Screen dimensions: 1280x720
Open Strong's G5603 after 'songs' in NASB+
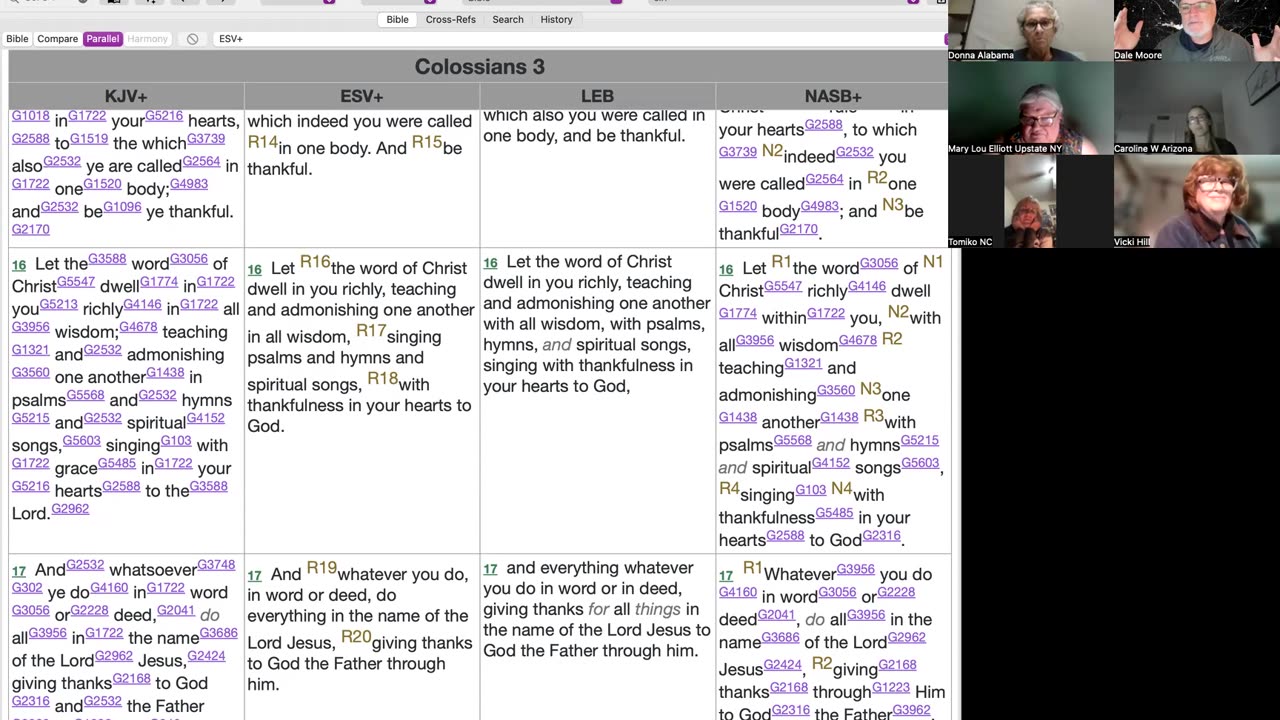pyautogui.click(x=920, y=463)
